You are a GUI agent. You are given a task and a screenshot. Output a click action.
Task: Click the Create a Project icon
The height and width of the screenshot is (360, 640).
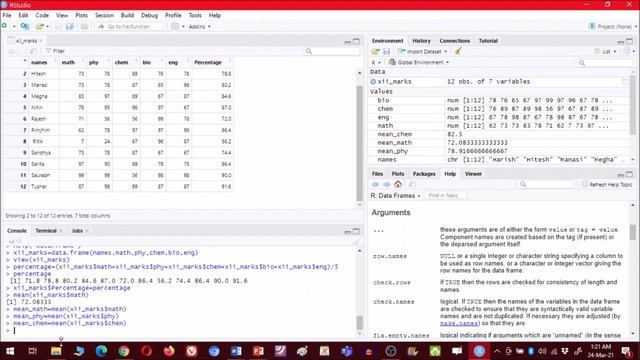[24, 27]
